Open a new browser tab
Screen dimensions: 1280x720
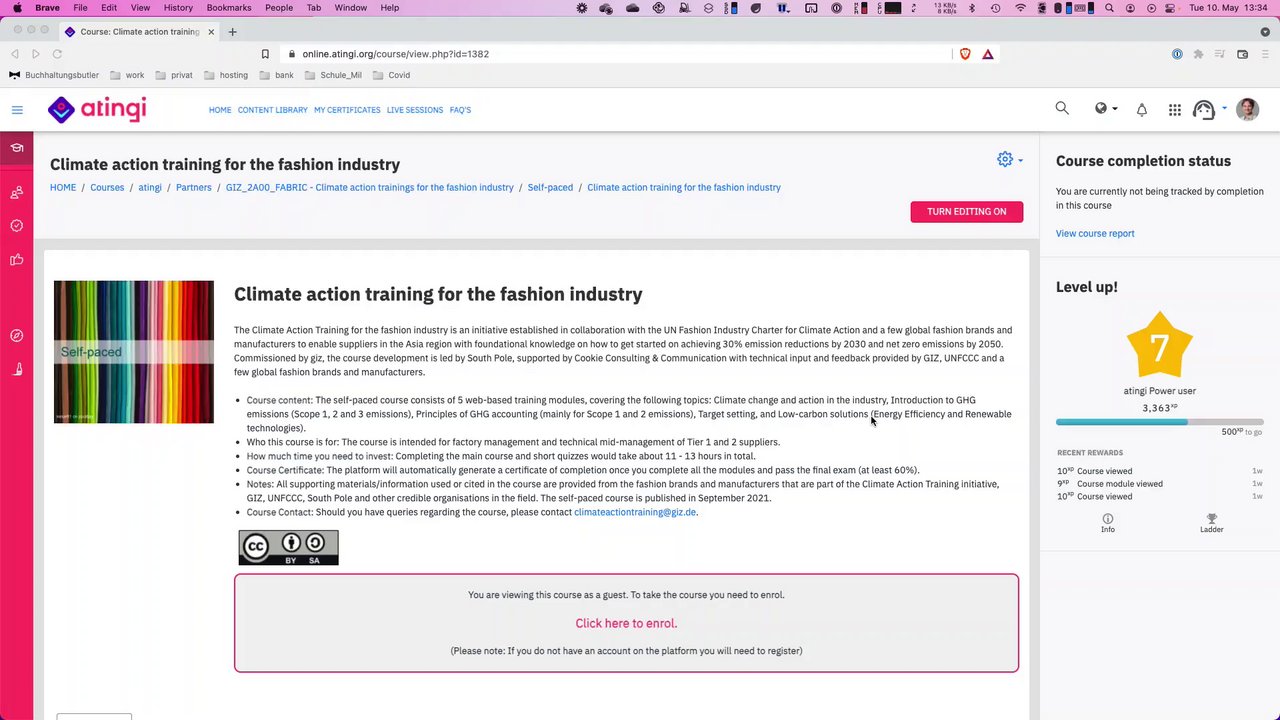pyautogui.click(x=232, y=31)
